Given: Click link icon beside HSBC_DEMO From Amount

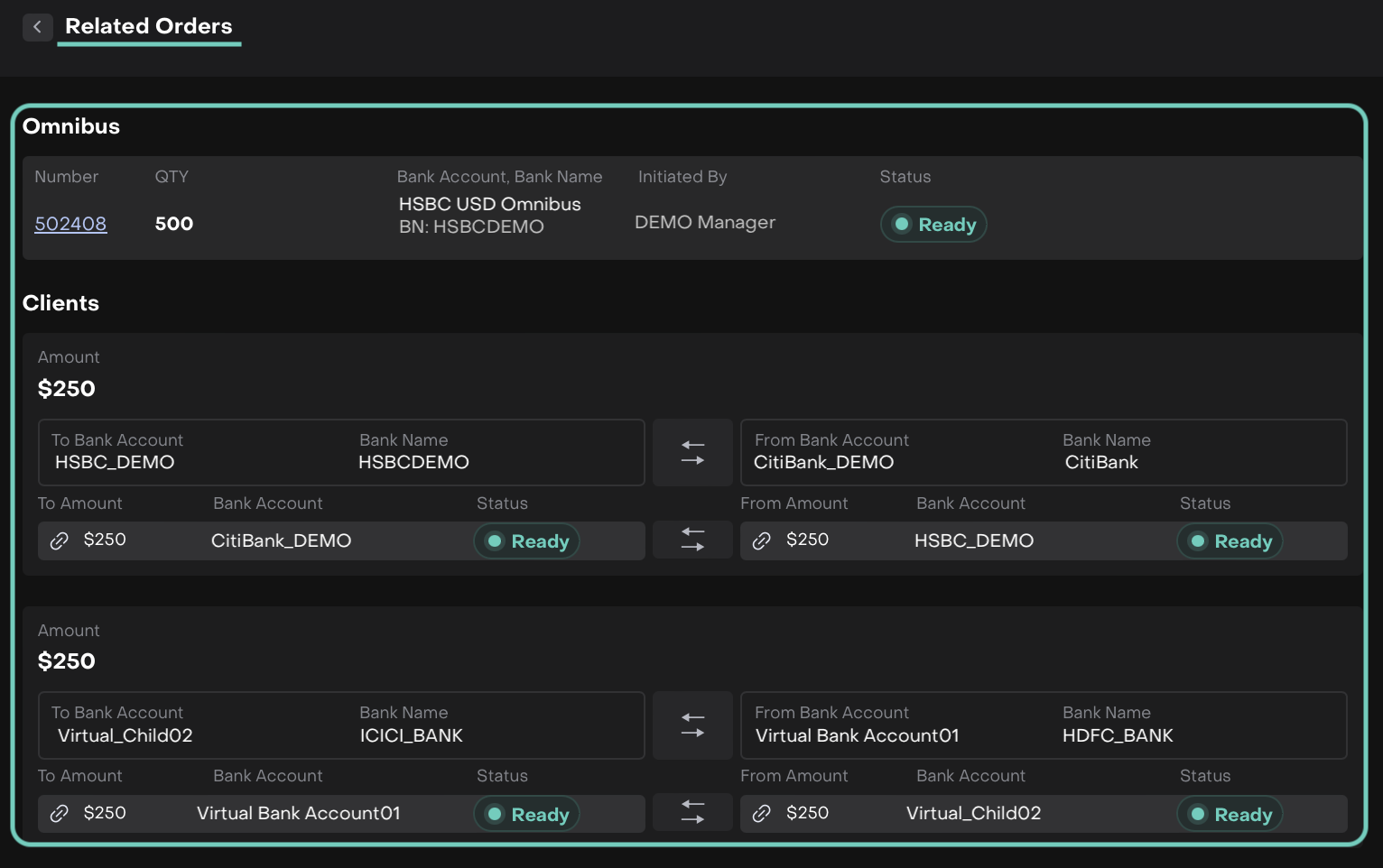Looking at the screenshot, I should click(x=762, y=540).
